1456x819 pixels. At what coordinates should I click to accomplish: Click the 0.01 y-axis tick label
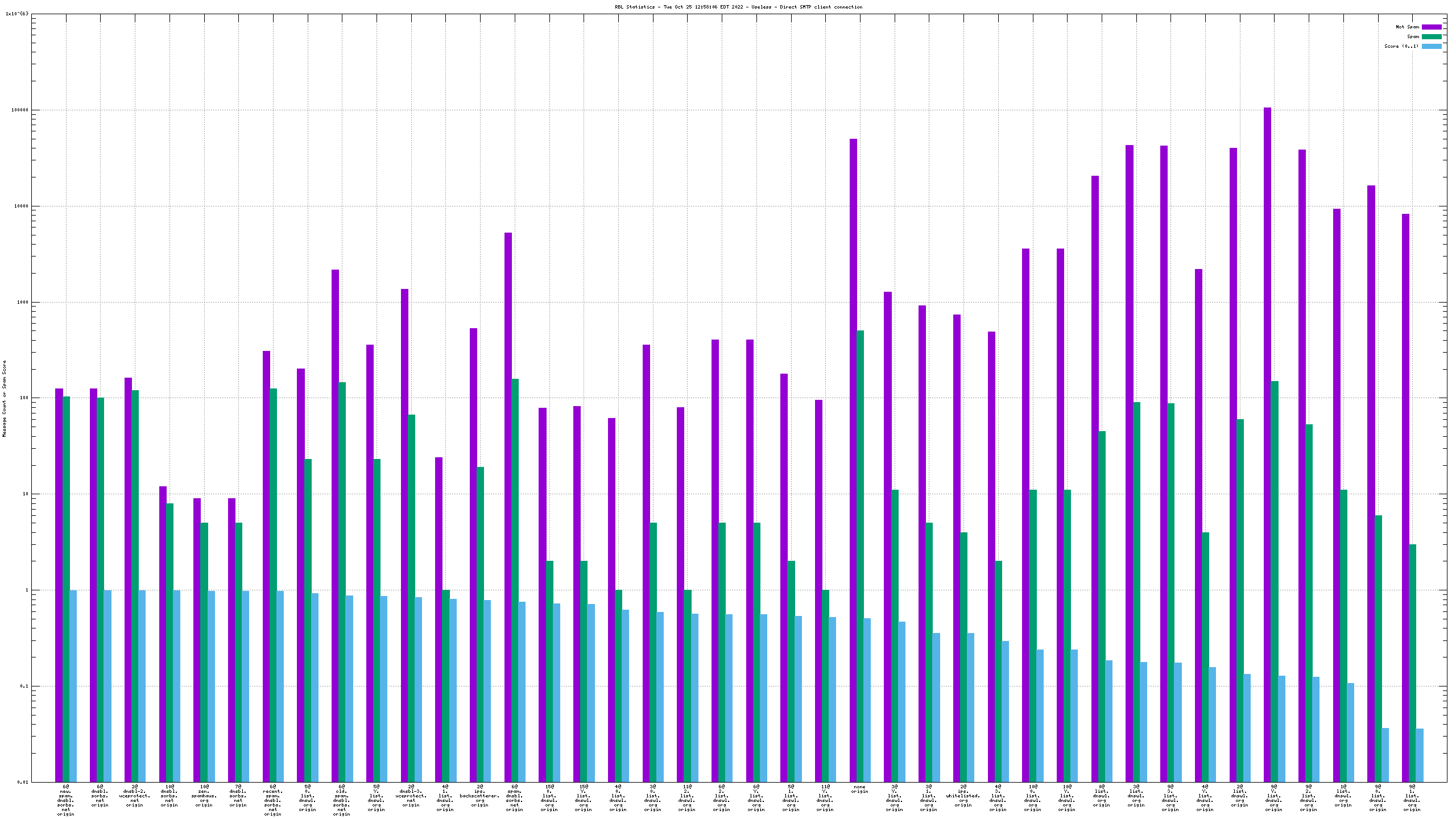click(23, 782)
